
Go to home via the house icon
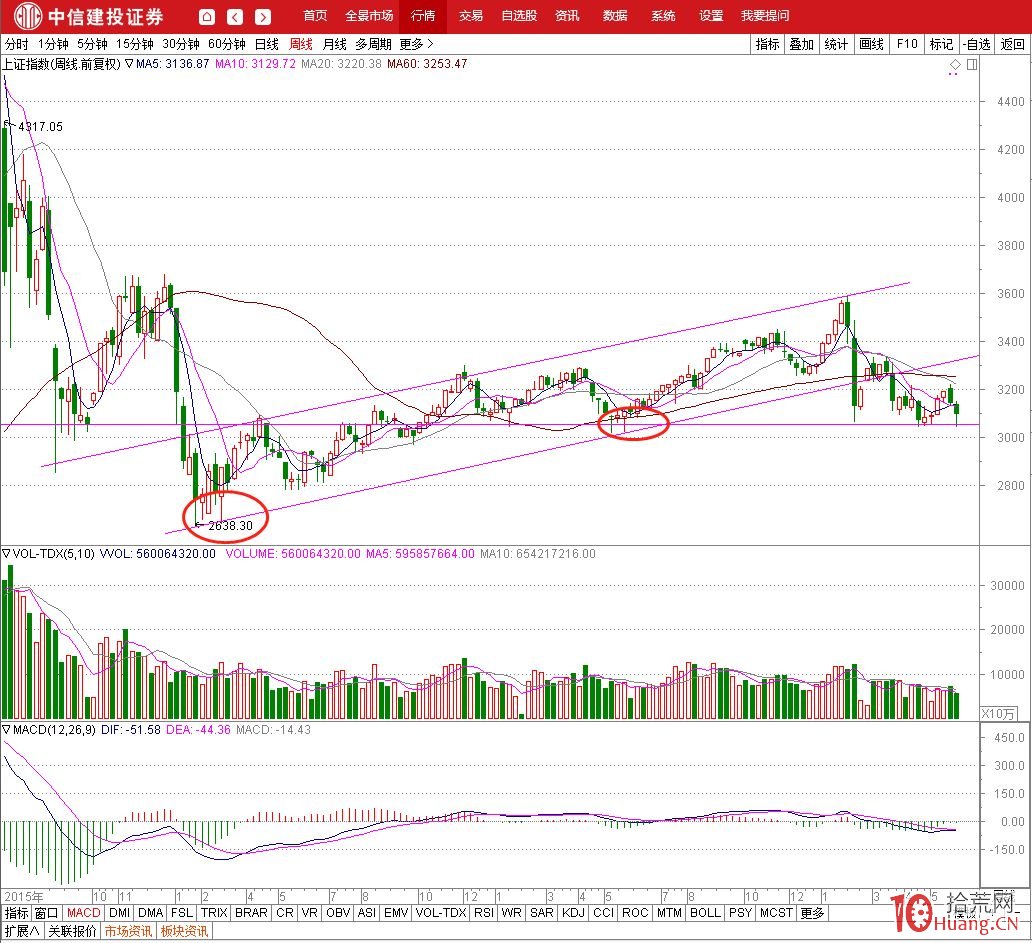point(207,16)
